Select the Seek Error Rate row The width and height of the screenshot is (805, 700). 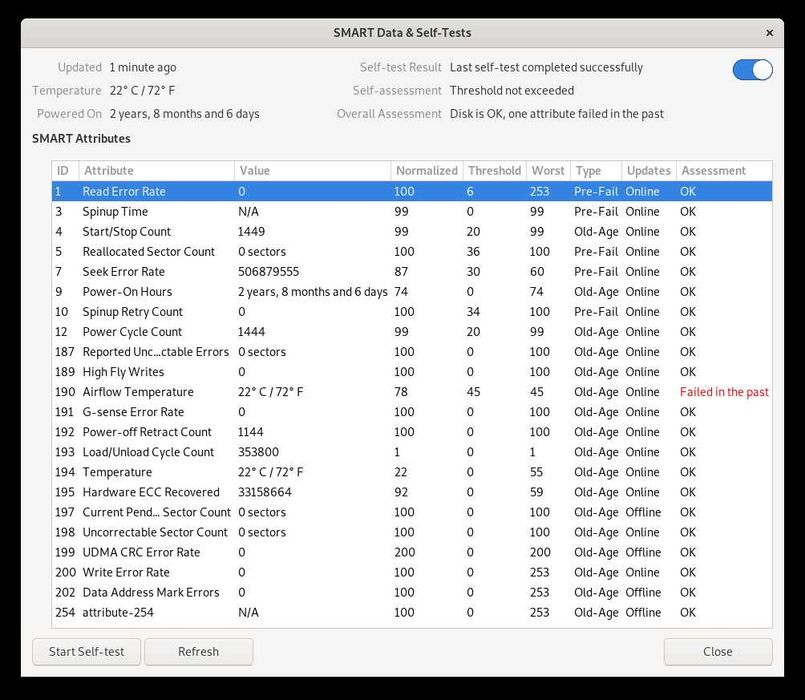412,272
